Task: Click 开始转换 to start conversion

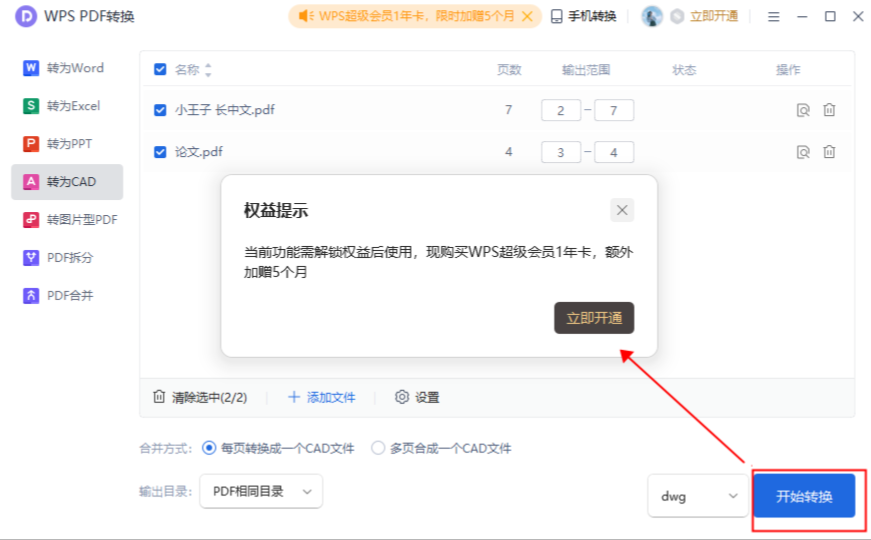Action: [x=804, y=496]
